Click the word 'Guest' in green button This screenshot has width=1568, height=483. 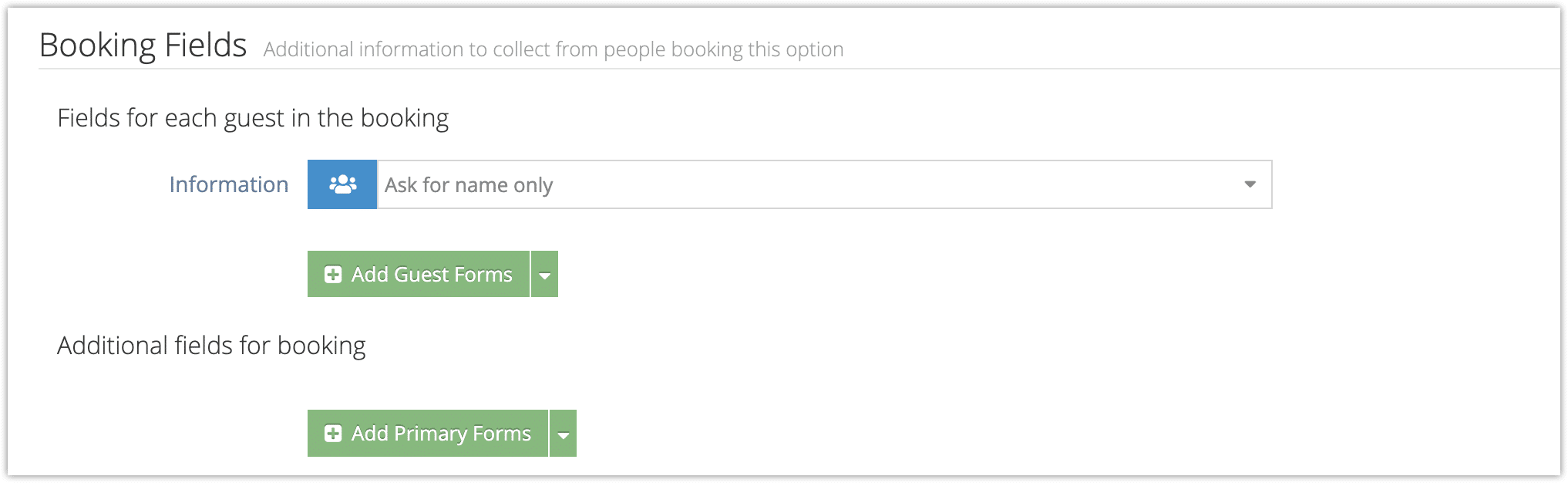pyautogui.click(x=422, y=275)
